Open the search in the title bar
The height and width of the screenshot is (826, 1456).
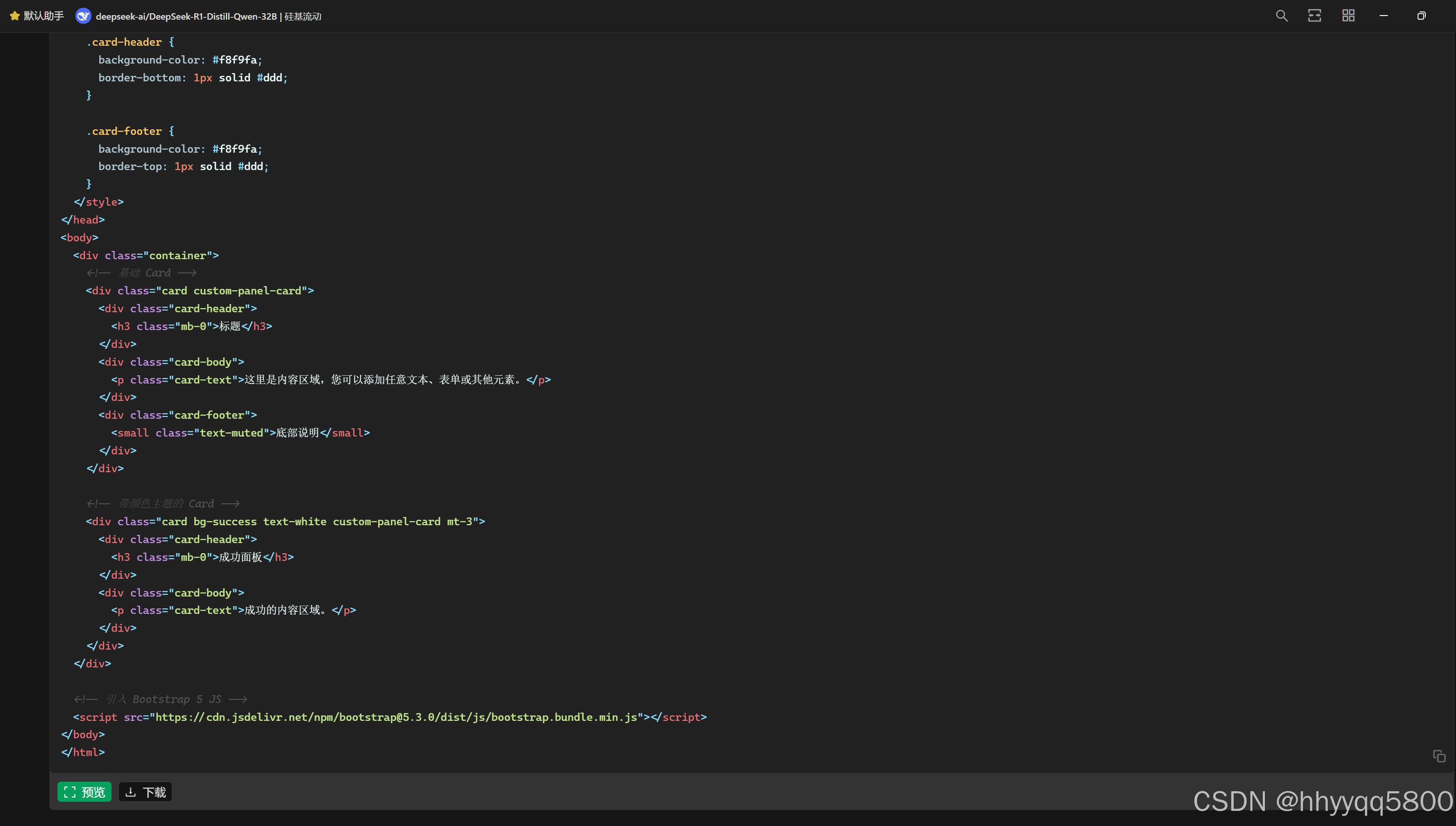(x=1281, y=16)
